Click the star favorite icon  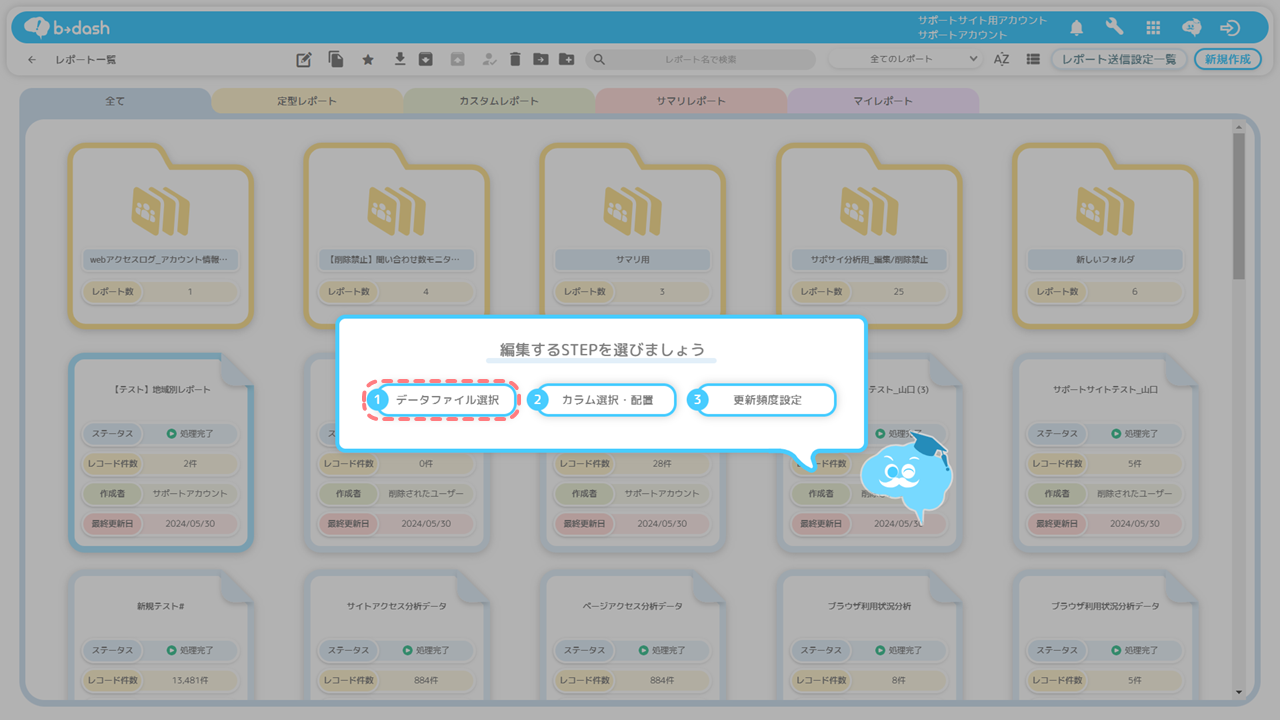point(368,60)
